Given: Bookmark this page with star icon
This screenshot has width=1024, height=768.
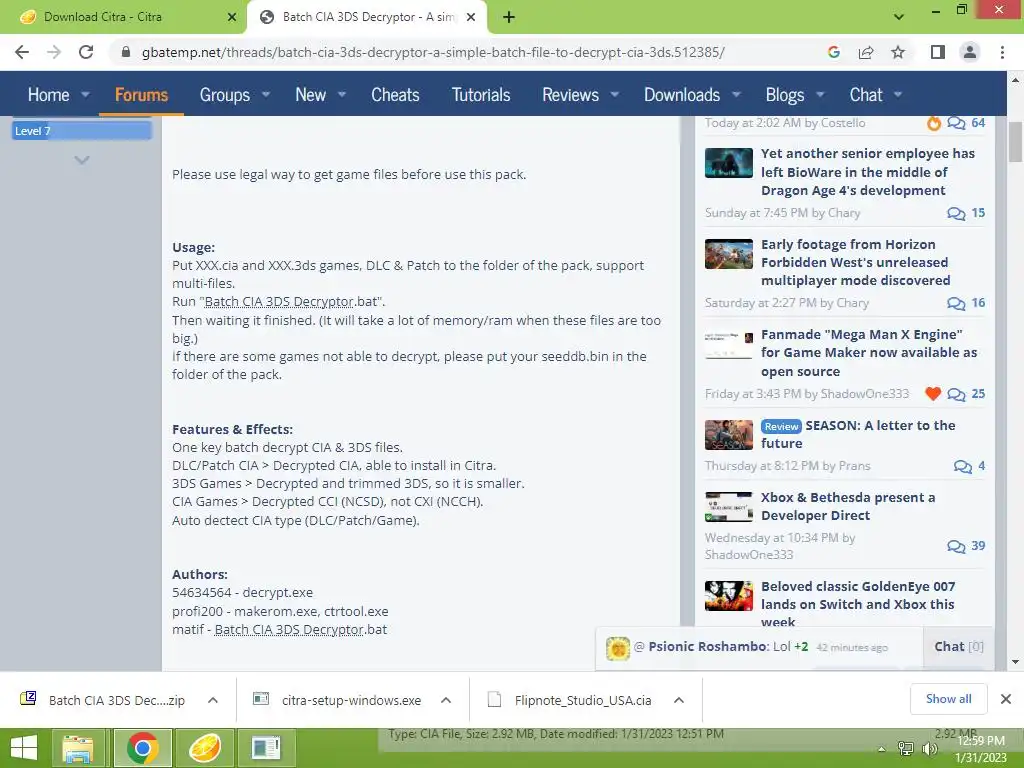Looking at the screenshot, I should pyautogui.click(x=898, y=52).
